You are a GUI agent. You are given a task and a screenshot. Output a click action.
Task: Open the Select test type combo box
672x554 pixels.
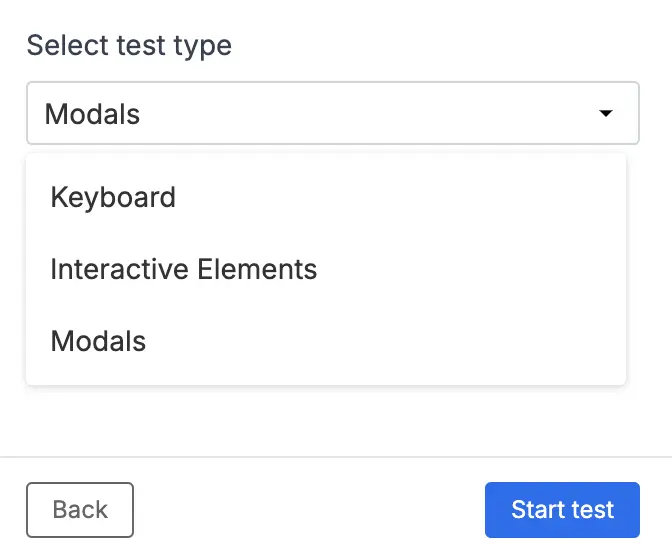(332, 114)
